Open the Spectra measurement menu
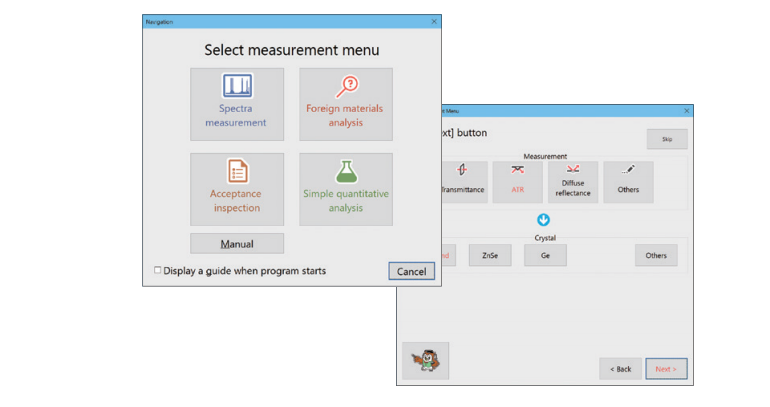The image size is (770, 407). (x=237, y=104)
